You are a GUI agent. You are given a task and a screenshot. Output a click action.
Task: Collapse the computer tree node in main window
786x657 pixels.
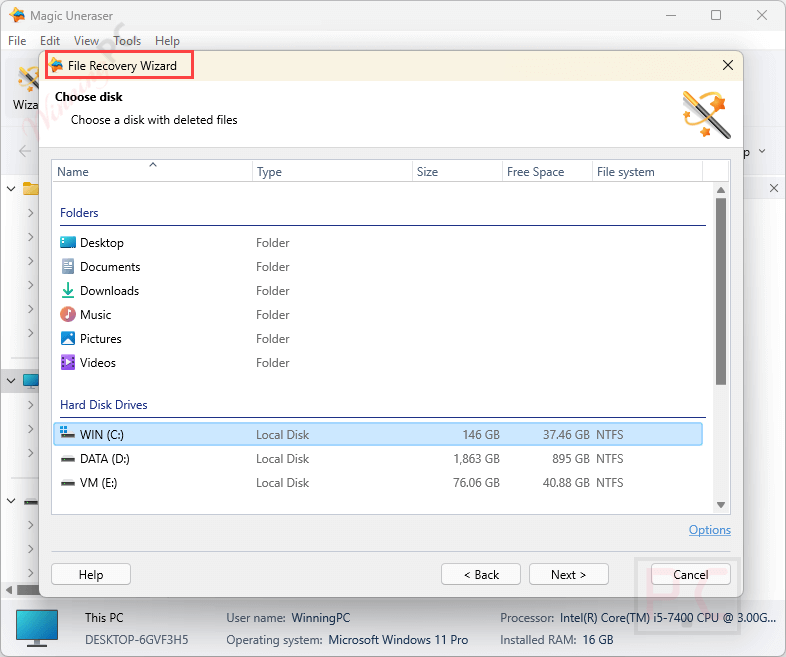(x=11, y=381)
